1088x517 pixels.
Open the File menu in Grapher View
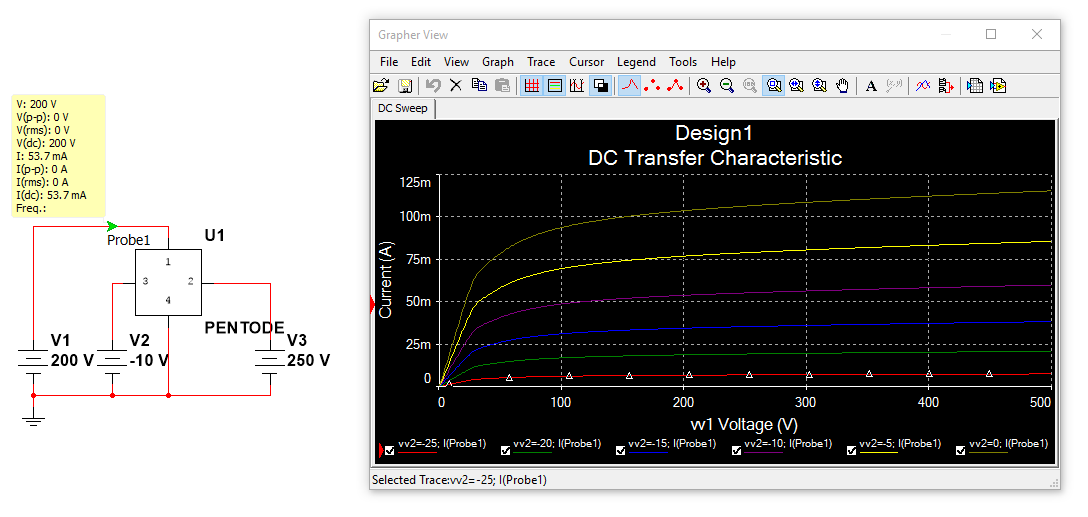389,62
